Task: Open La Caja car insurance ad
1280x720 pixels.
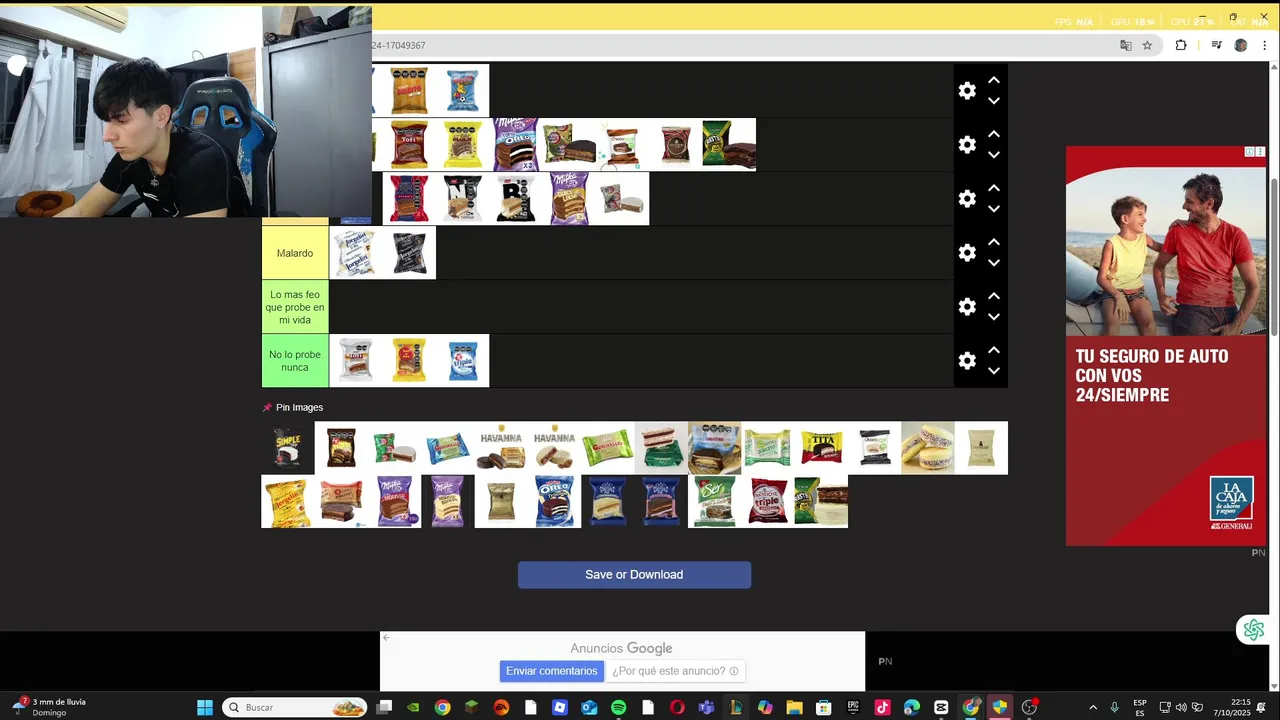Action: pos(1166,346)
